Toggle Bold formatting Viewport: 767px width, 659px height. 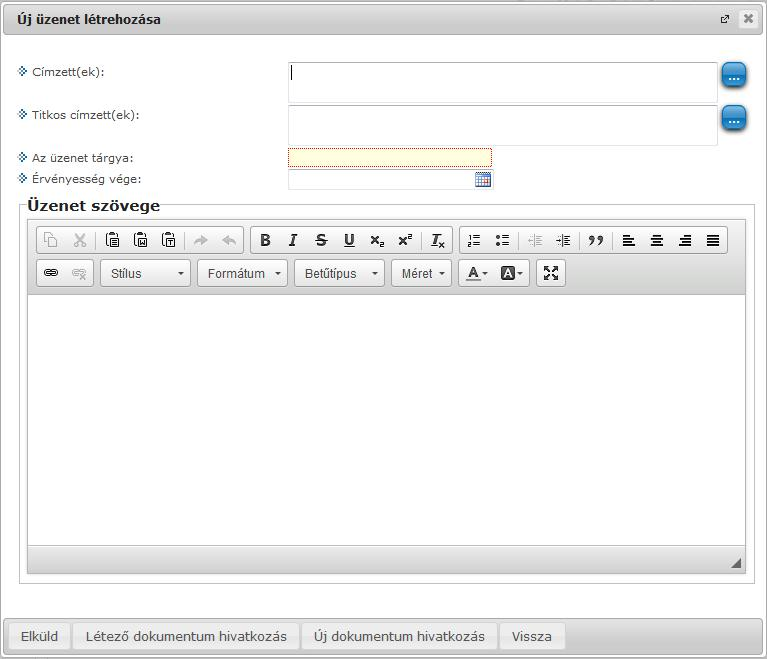pyautogui.click(x=265, y=240)
